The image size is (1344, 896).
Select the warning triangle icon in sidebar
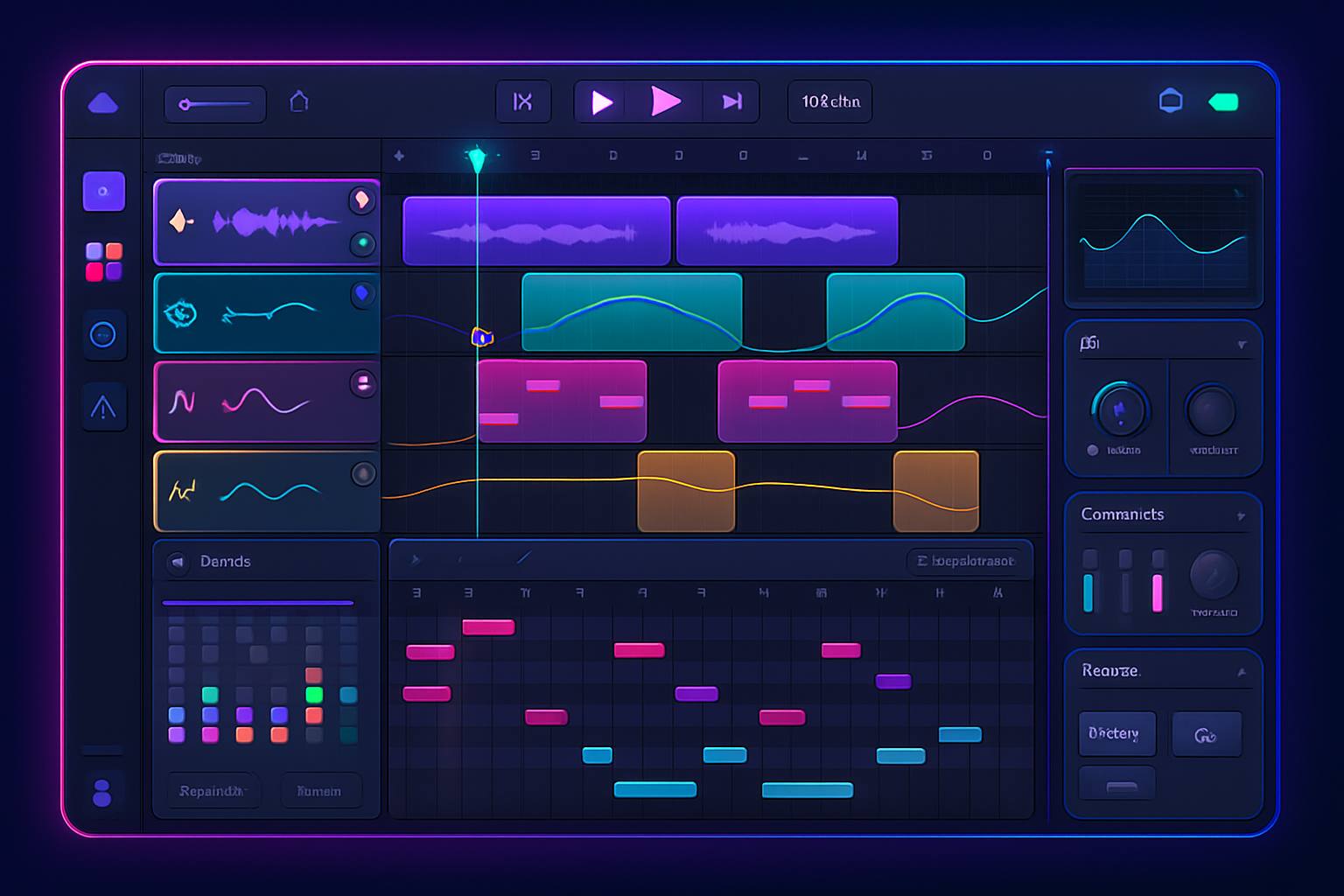click(x=103, y=407)
